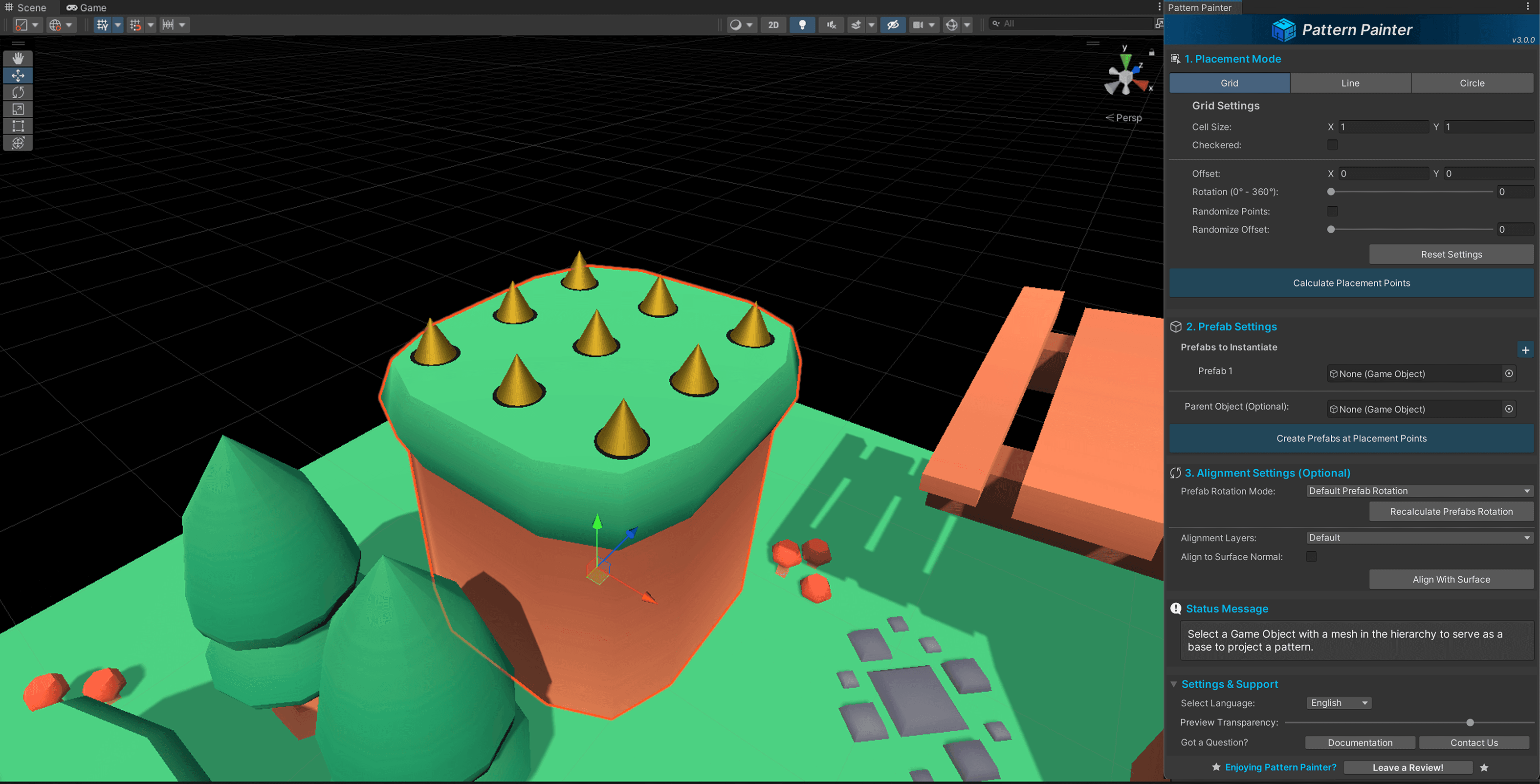The width and height of the screenshot is (1540, 784).
Task: Open Scene view more options menu
Action: pos(1159,6)
